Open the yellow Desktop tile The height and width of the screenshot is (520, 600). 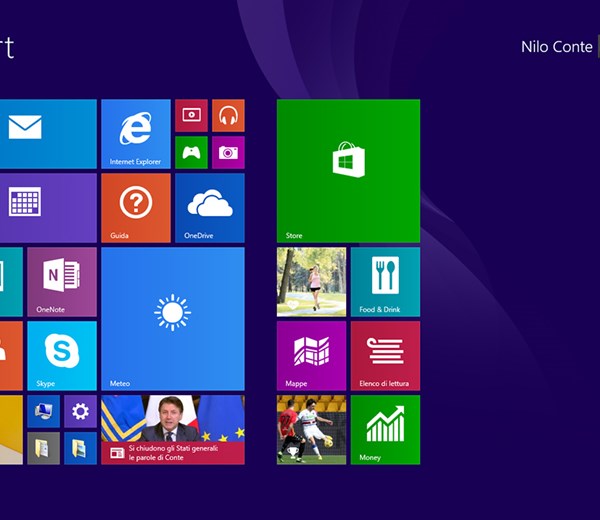pyautogui.click(x=11, y=430)
